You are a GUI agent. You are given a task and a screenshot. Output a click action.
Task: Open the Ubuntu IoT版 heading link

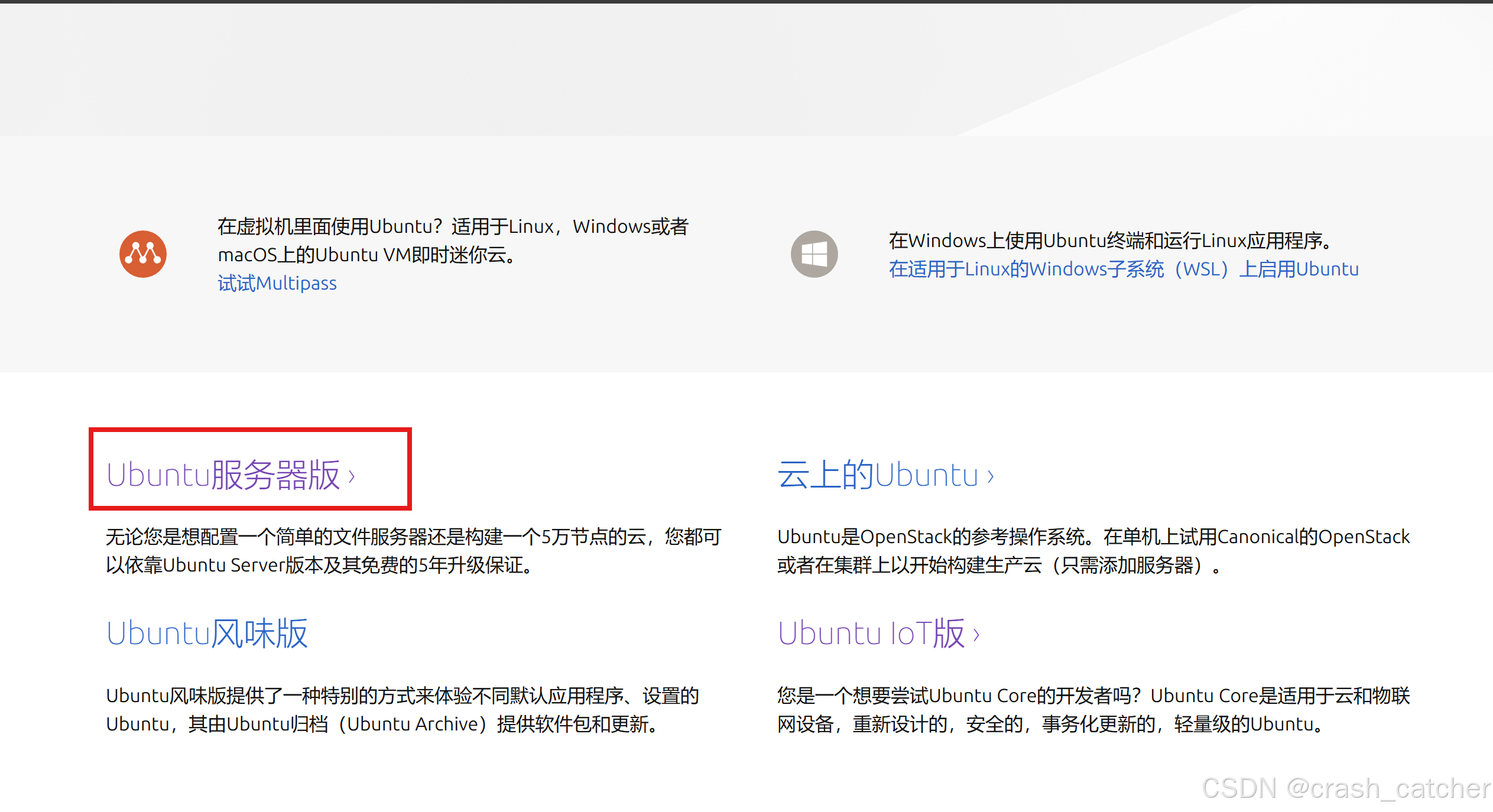(x=879, y=633)
